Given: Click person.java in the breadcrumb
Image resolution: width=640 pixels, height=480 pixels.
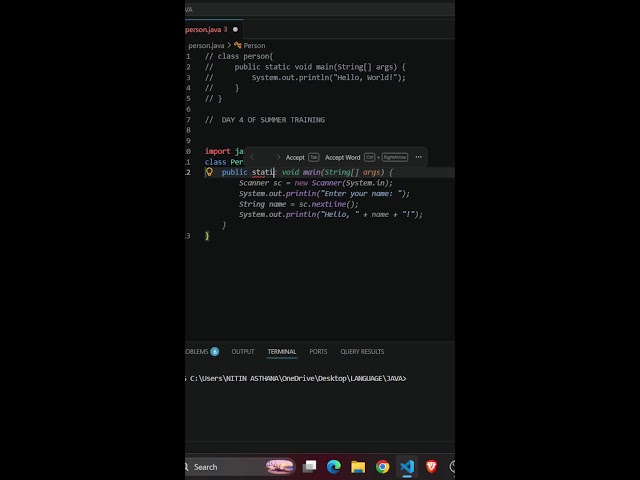Looking at the screenshot, I should pos(206,45).
